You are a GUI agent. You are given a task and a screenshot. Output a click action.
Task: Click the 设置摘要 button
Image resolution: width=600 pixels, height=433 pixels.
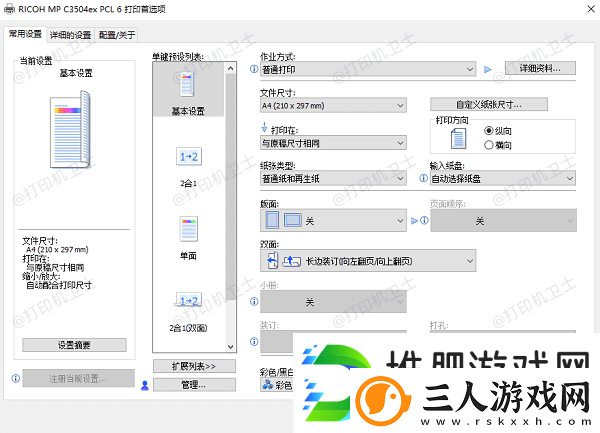coord(74,345)
